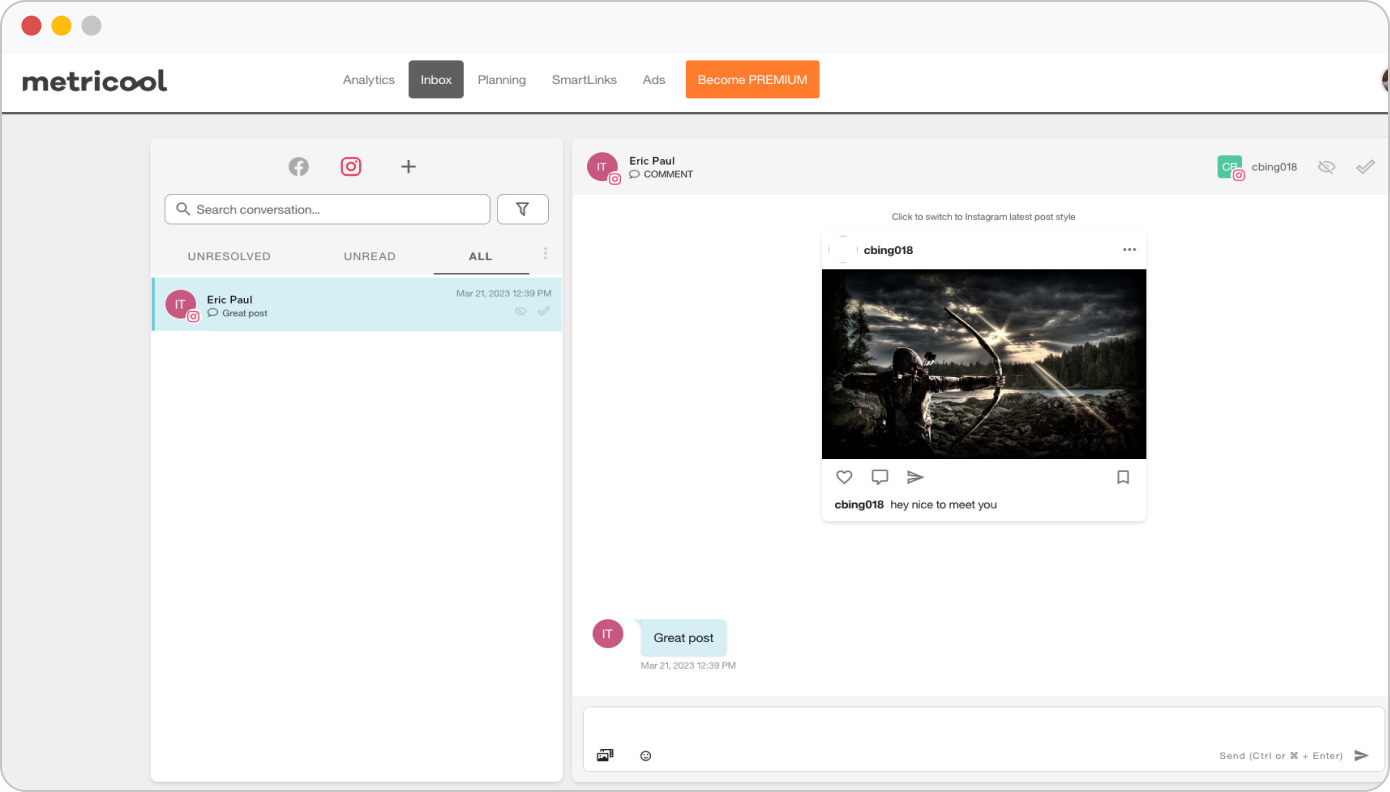The width and height of the screenshot is (1390, 792).
Task: Switch to the UNREAD tab
Action: tap(369, 256)
